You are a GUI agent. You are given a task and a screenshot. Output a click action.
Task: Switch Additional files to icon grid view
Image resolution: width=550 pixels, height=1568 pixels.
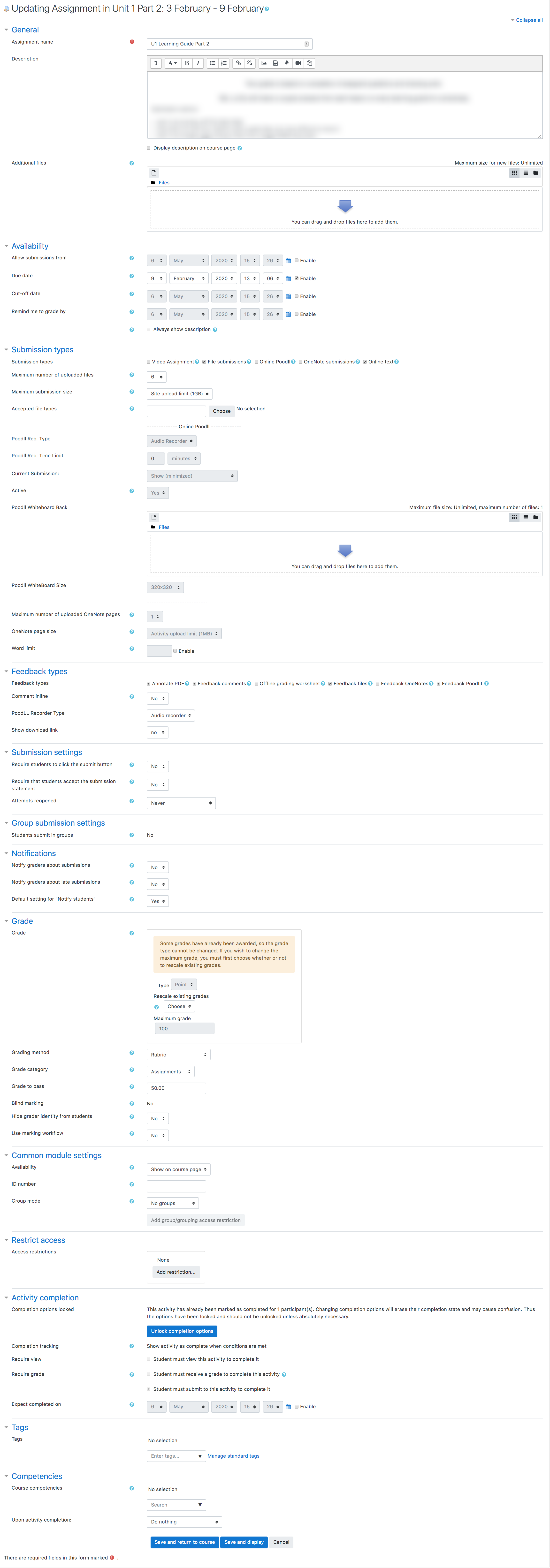[514, 173]
